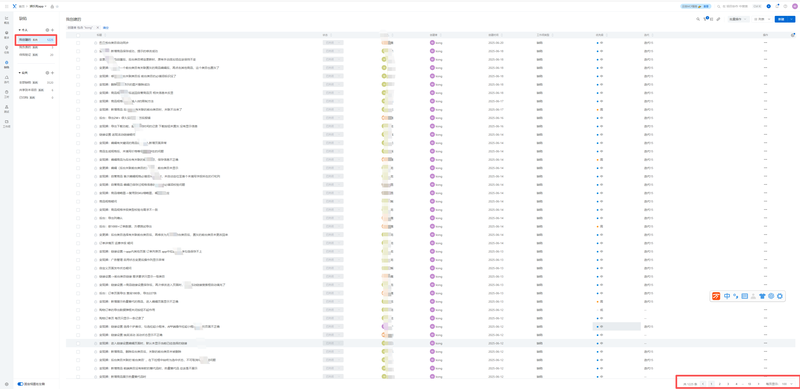Collapse the personal views group arrow

point(19,31)
